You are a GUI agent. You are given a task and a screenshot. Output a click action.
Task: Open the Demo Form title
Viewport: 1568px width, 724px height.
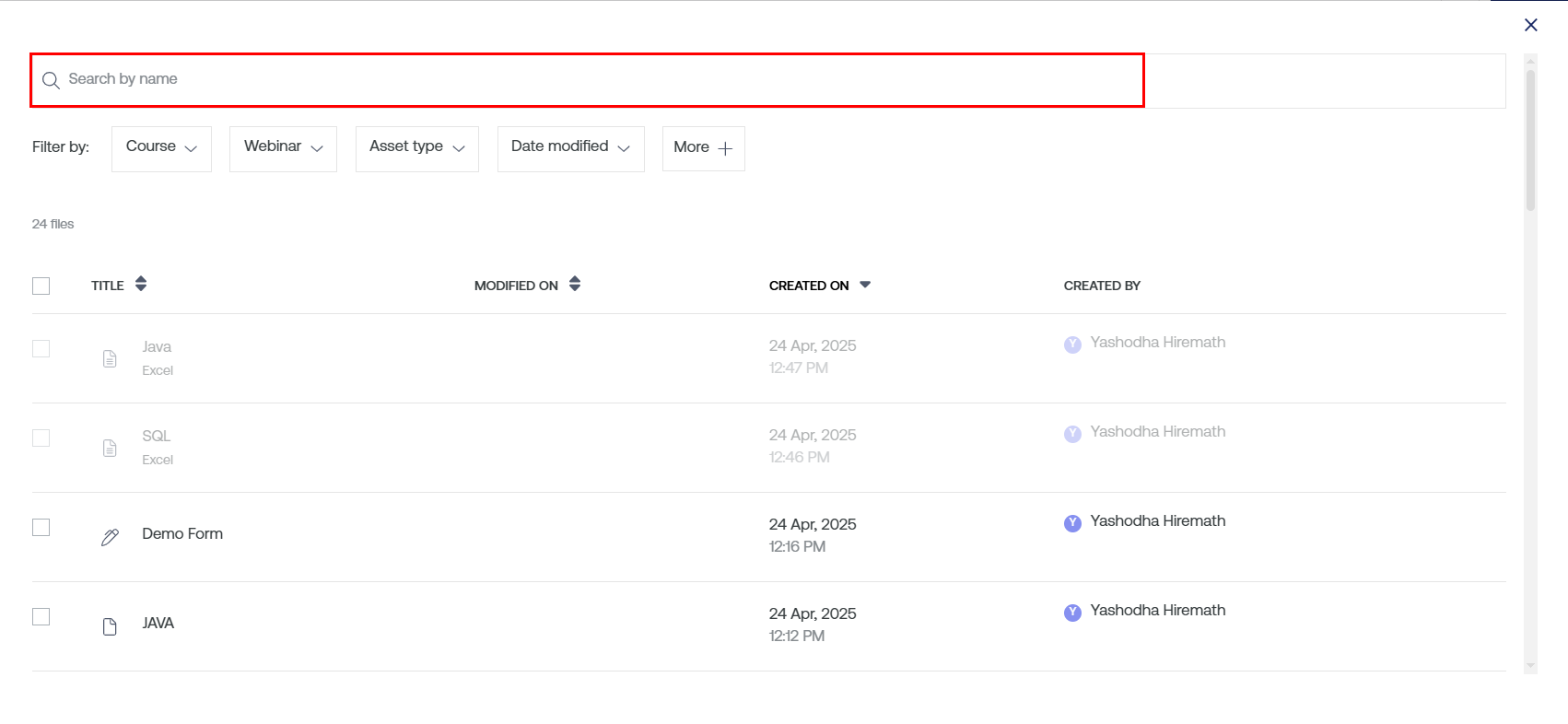pos(182,533)
